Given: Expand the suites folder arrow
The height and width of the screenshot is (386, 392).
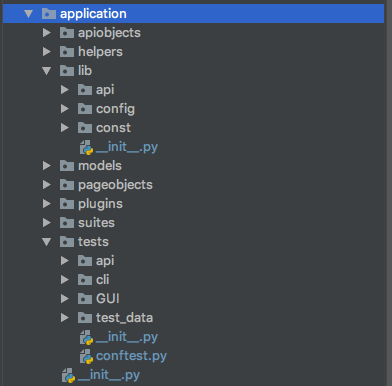Looking at the screenshot, I should [x=47, y=223].
